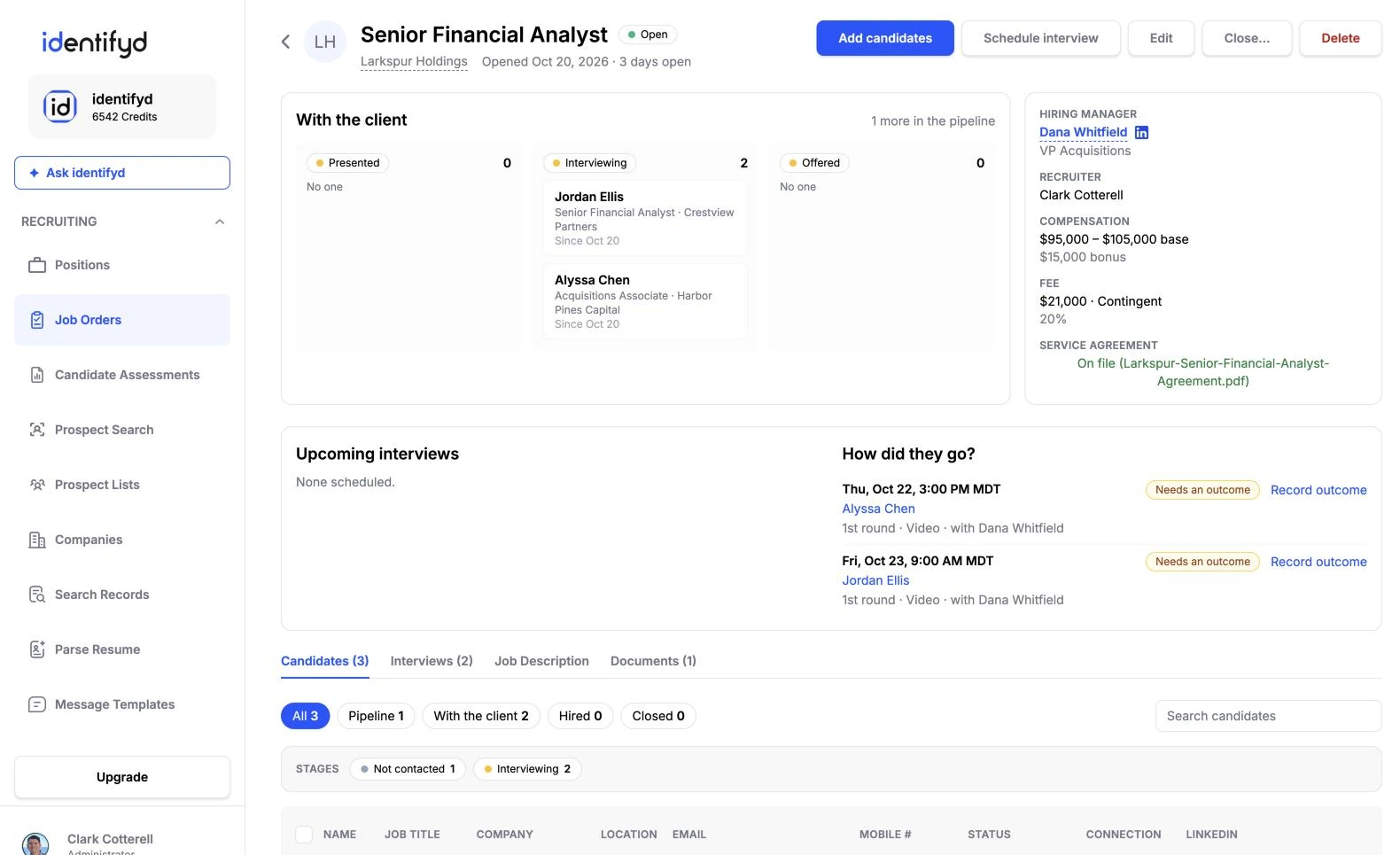
Task: Record outcome for Alyssa Chen interview
Action: coord(1318,490)
